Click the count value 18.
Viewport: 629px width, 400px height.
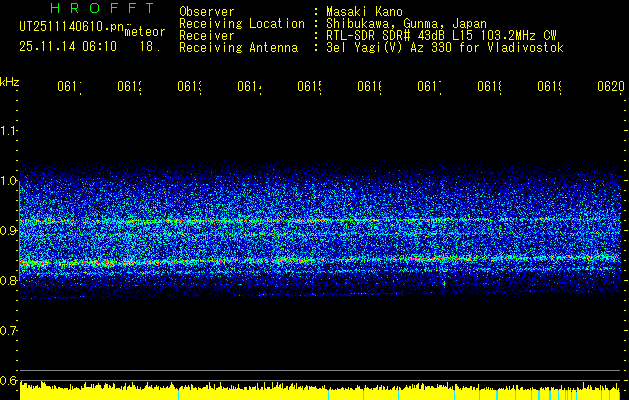[x=150, y=47]
